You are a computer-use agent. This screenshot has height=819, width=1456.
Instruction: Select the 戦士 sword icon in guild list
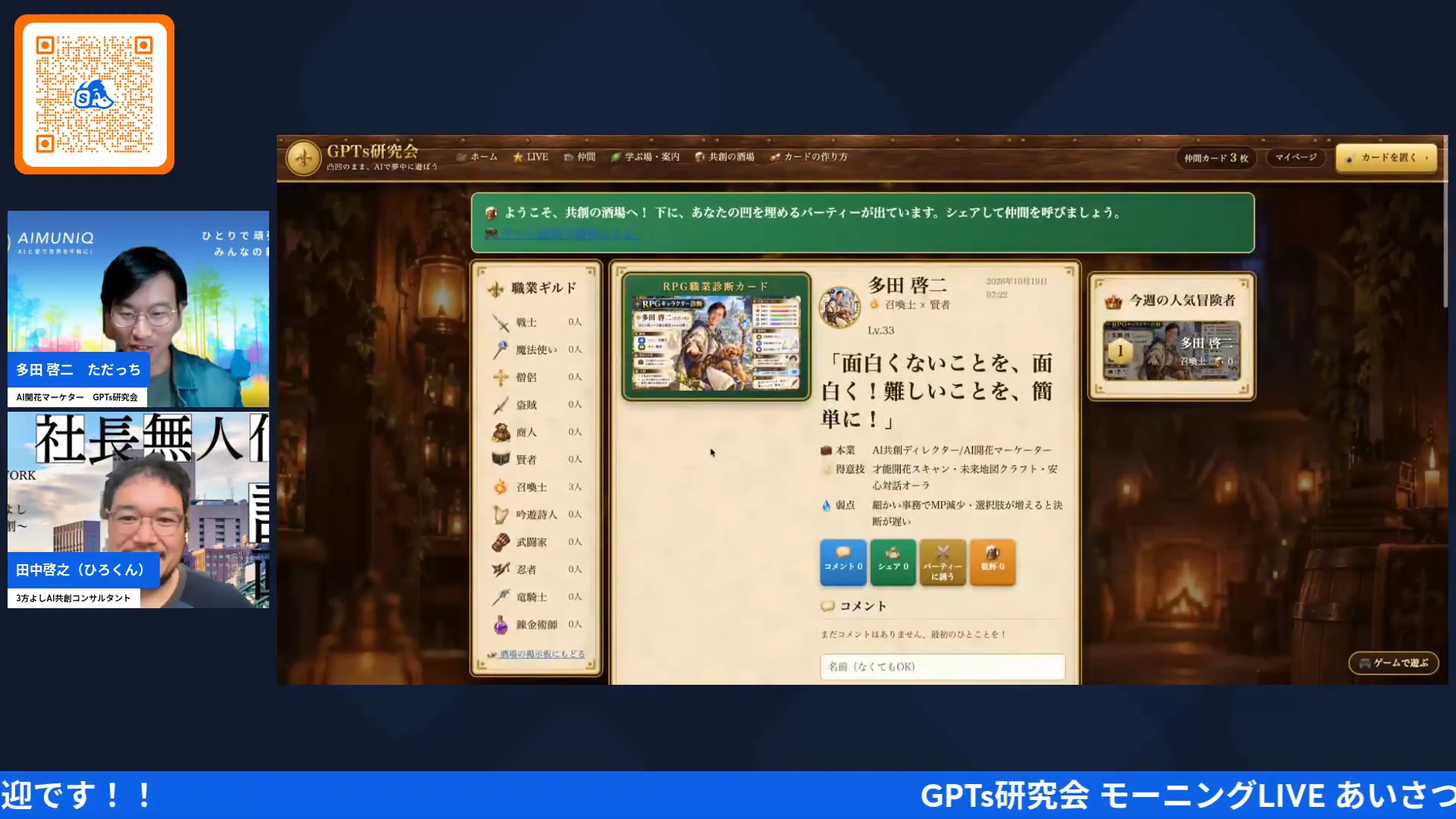pos(500,323)
